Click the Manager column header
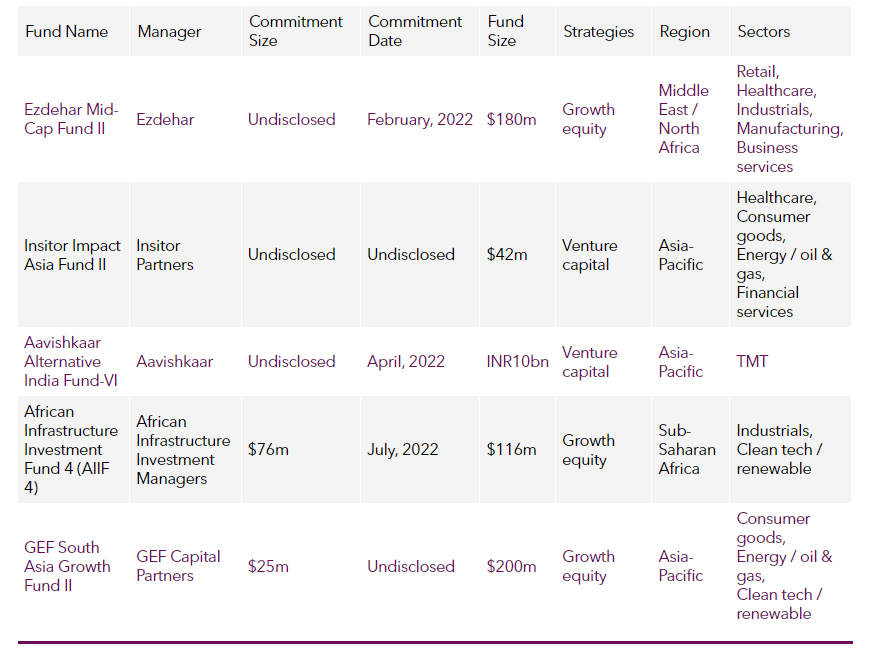 tap(170, 31)
